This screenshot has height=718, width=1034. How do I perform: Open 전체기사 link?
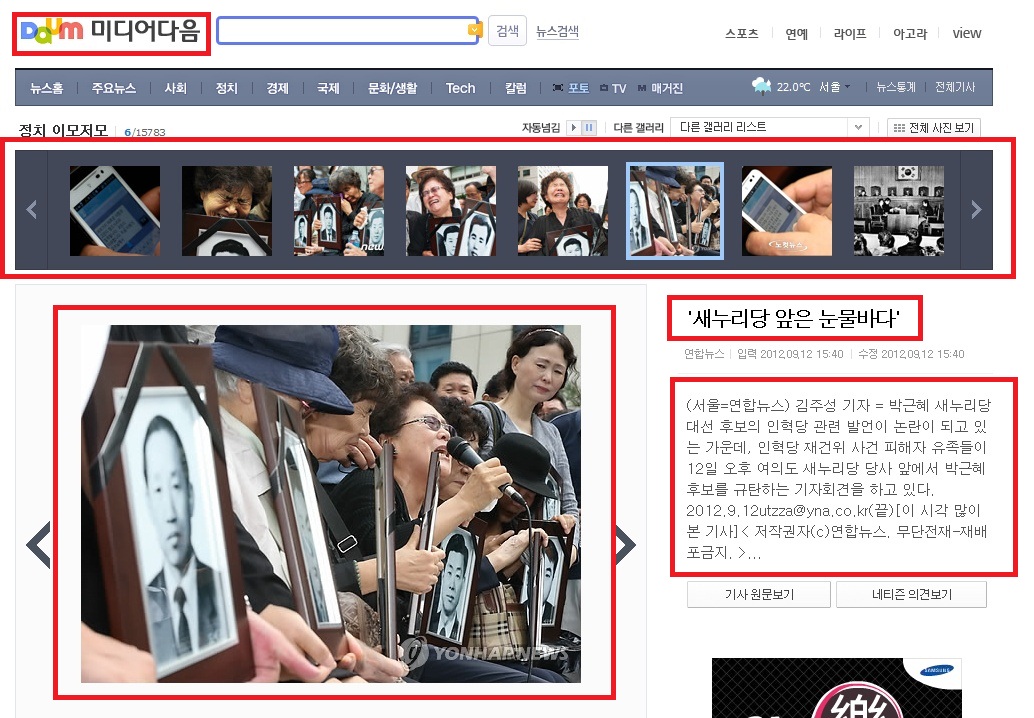tap(955, 87)
